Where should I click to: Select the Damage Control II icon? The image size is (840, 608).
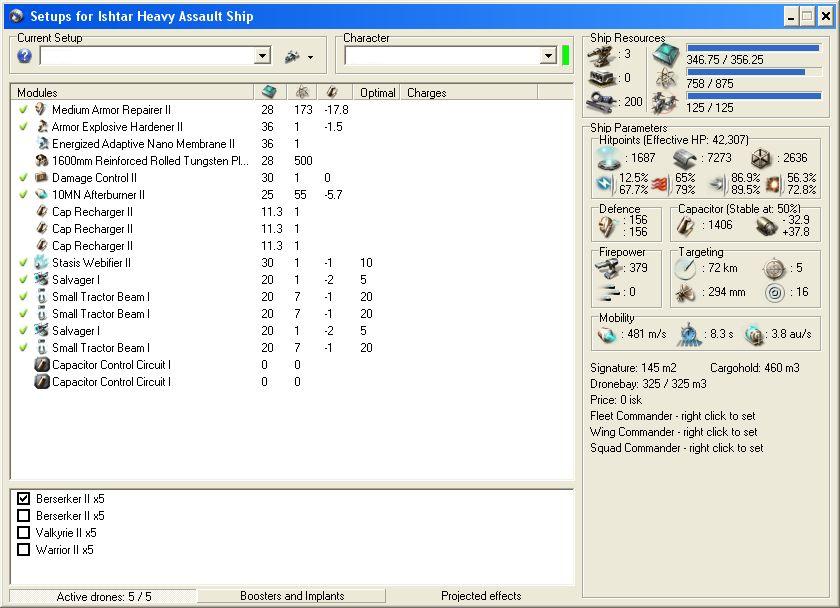click(41, 177)
